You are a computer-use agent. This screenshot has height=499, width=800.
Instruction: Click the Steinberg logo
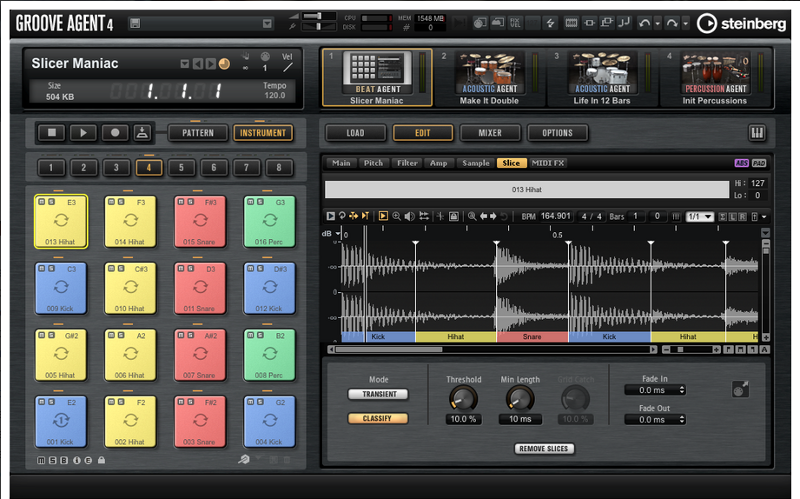pos(741,23)
